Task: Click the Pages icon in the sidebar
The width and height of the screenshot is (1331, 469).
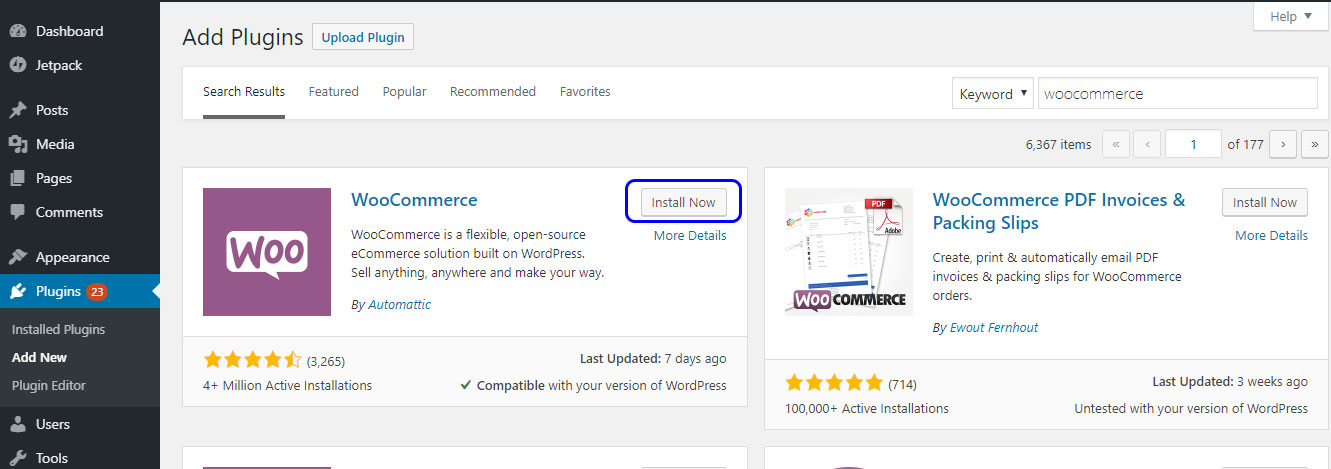Action: [18, 178]
